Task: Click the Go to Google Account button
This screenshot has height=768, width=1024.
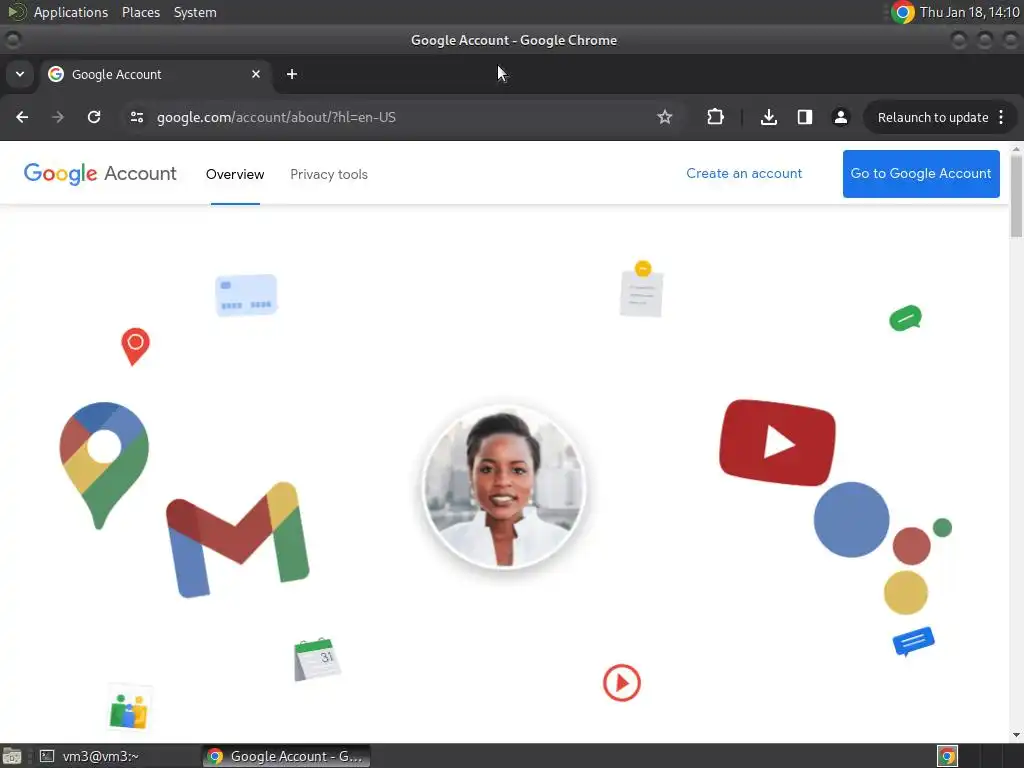Action: (x=921, y=174)
